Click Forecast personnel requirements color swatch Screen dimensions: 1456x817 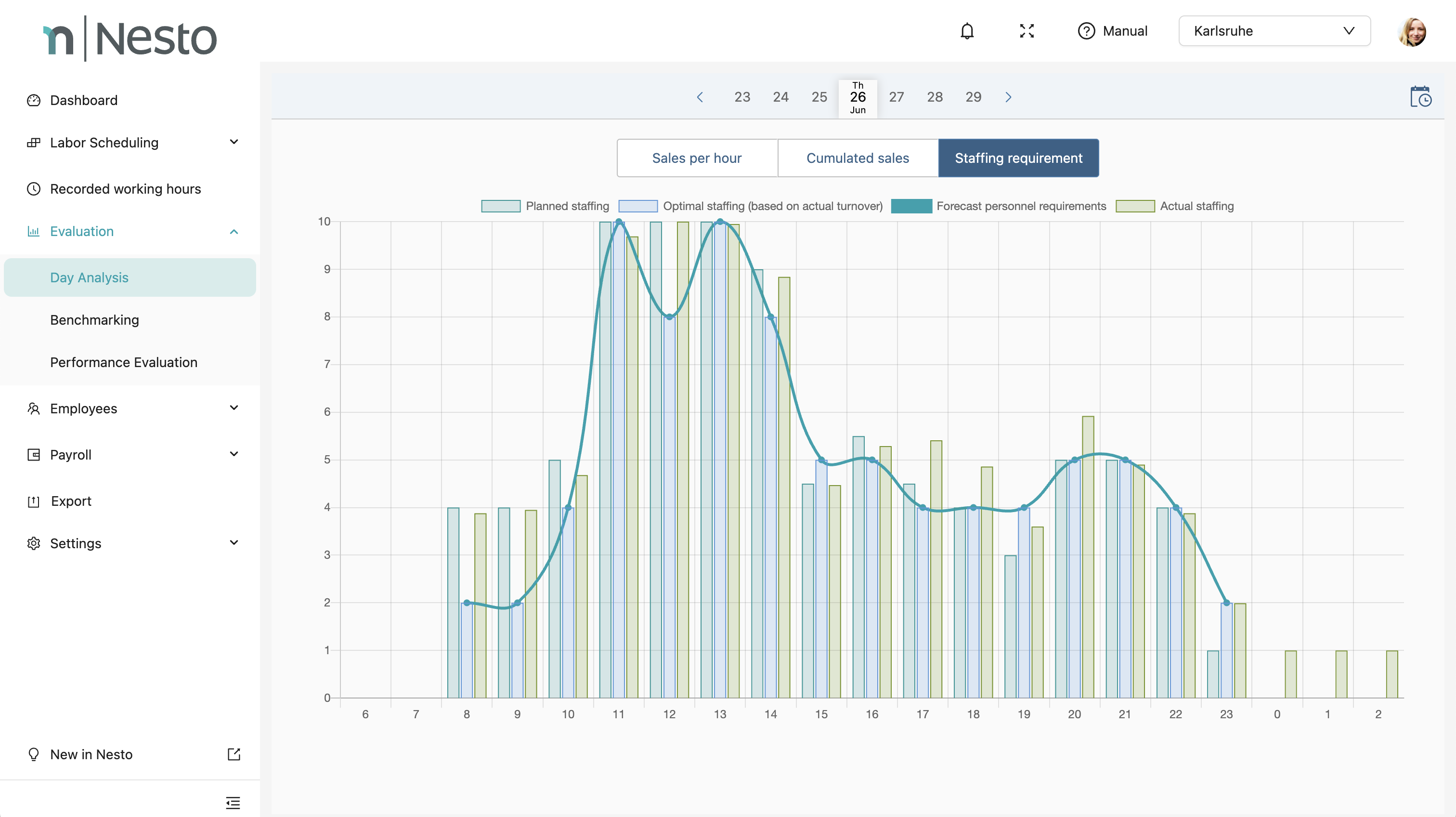pos(911,206)
